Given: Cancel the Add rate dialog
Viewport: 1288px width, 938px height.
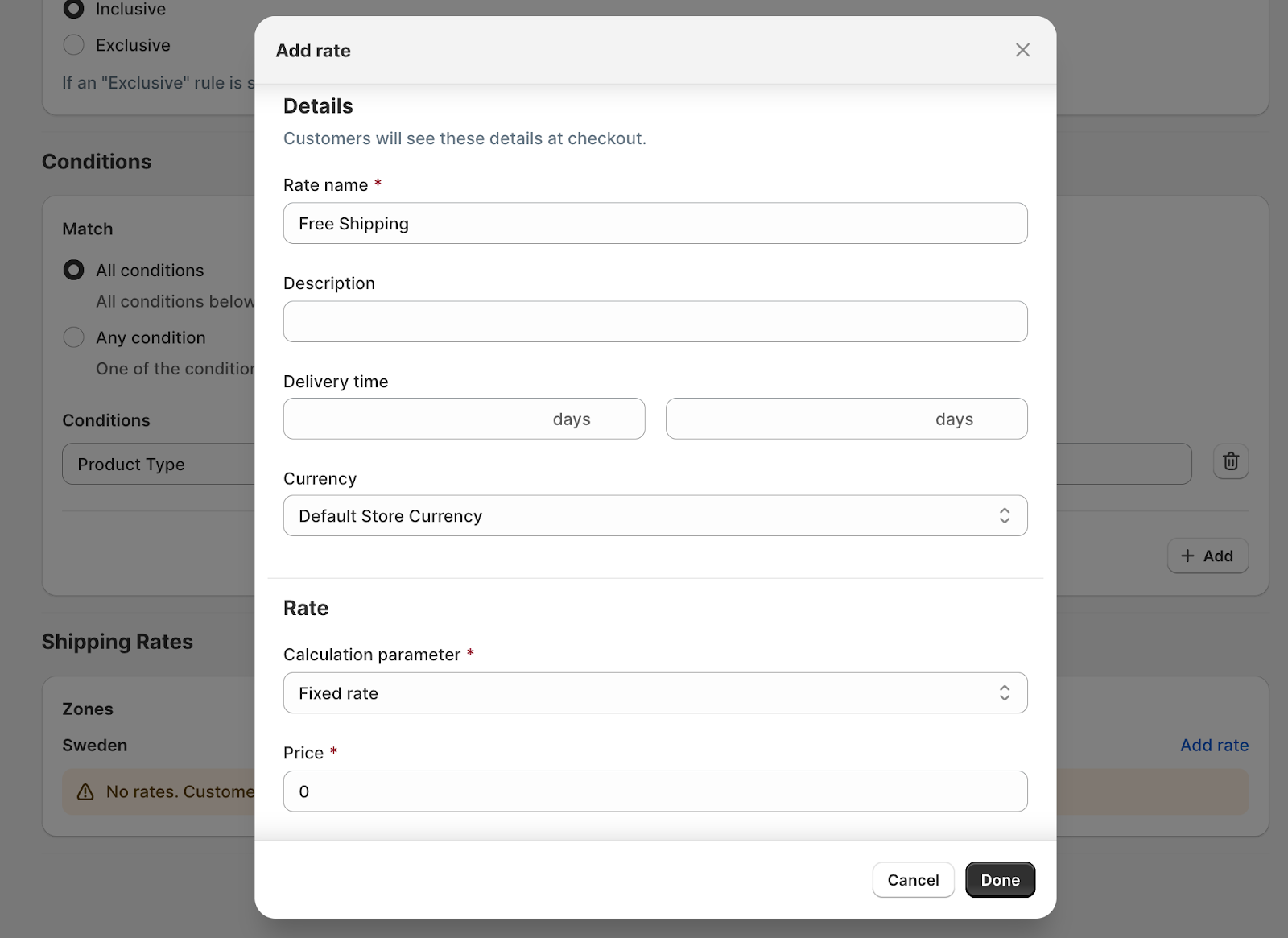Looking at the screenshot, I should [913, 880].
